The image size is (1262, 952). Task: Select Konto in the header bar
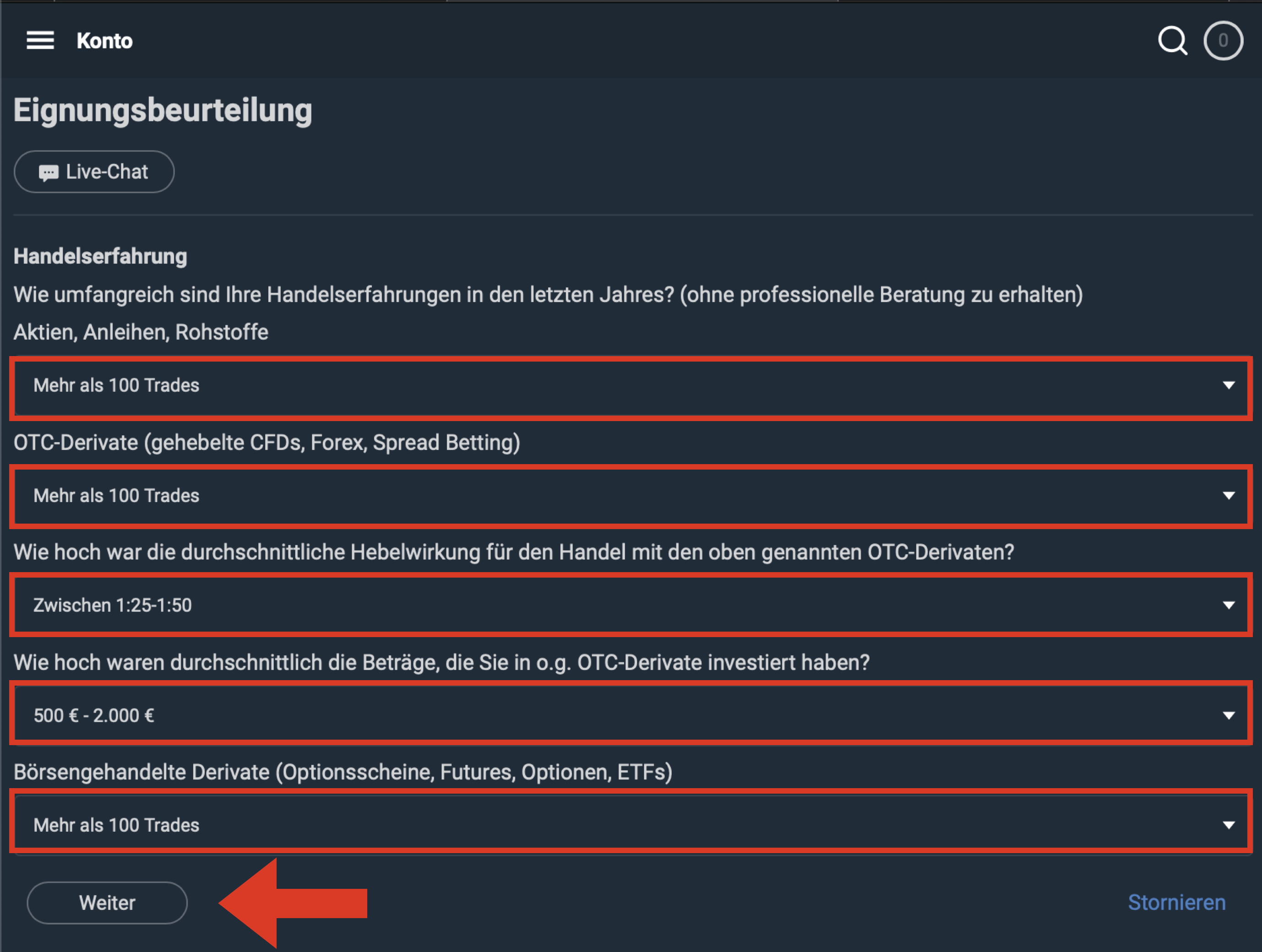pyautogui.click(x=104, y=40)
